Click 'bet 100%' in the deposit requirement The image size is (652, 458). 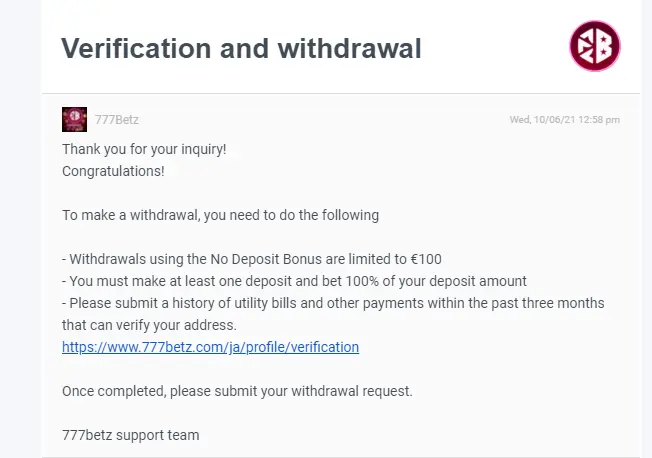point(350,281)
